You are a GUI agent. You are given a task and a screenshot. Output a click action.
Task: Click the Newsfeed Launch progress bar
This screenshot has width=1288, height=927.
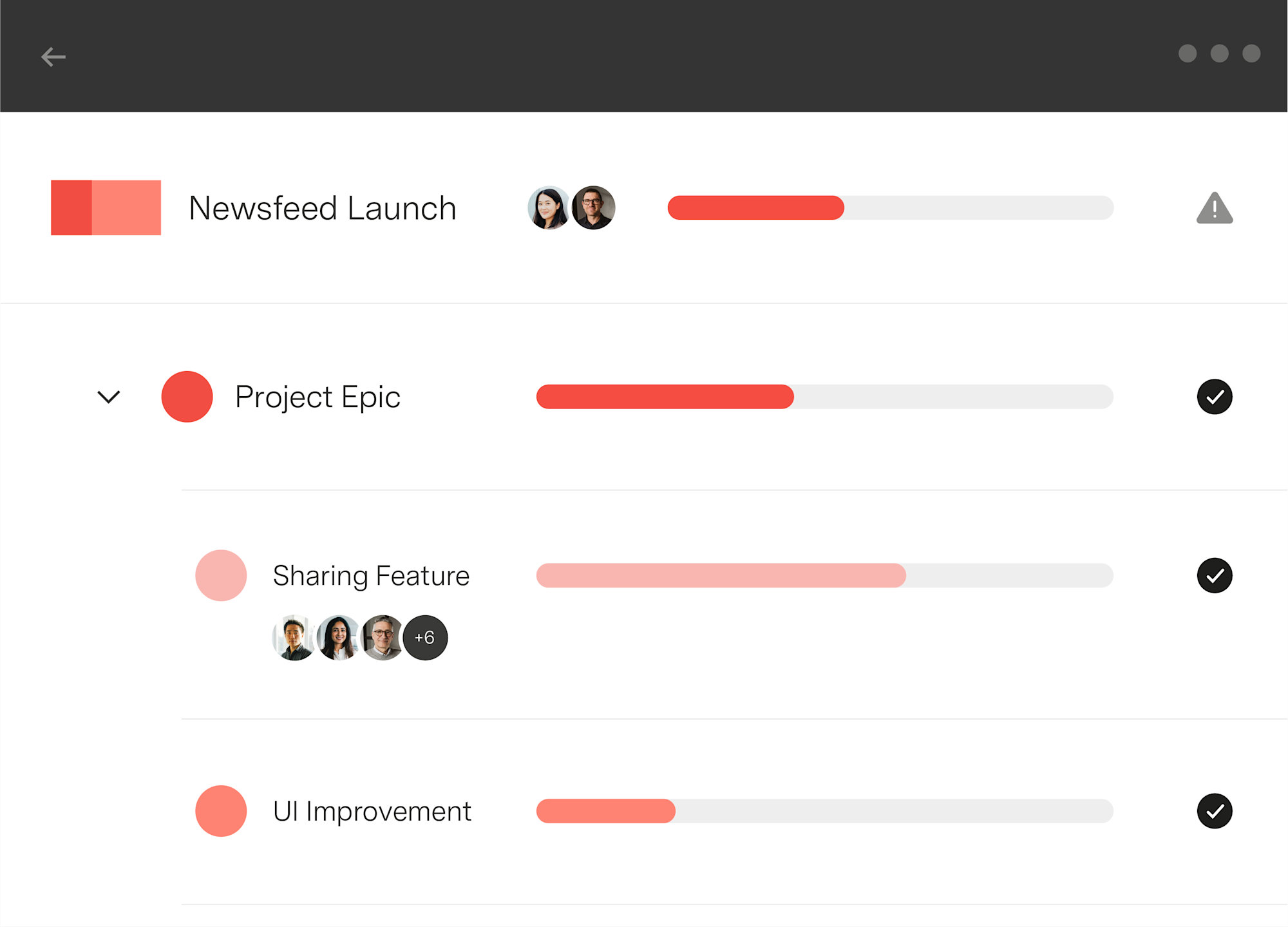(x=891, y=208)
